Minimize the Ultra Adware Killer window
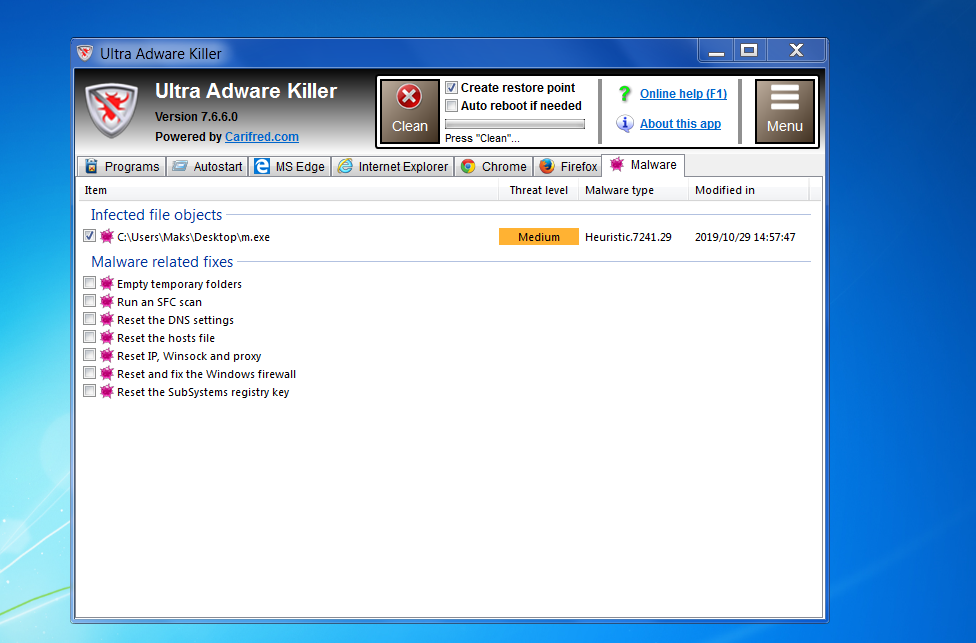 (716, 50)
